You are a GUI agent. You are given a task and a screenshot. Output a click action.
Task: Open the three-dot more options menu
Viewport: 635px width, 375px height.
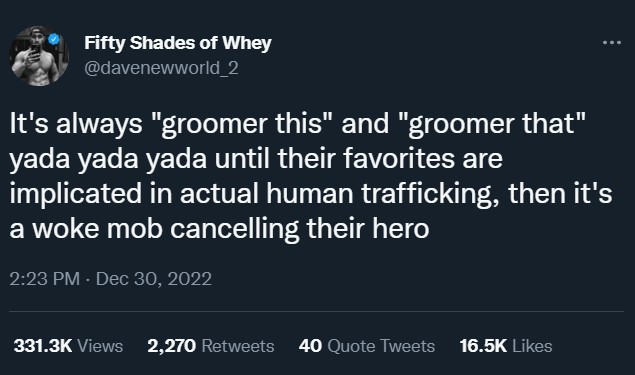coord(612,42)
